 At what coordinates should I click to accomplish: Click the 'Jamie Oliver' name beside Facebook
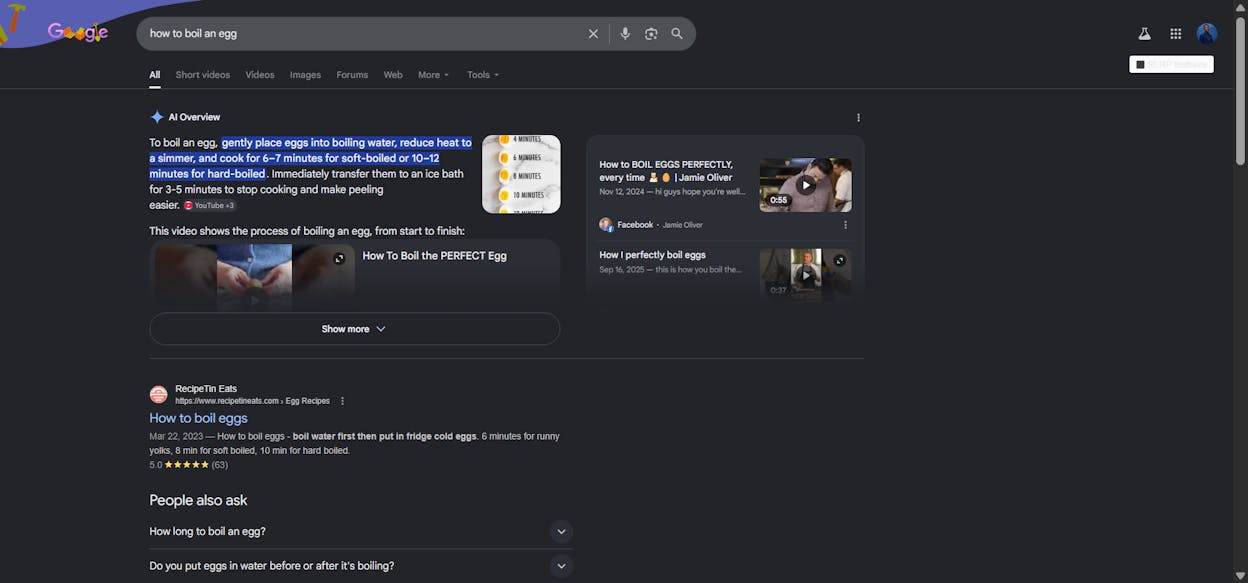point(683,225)
